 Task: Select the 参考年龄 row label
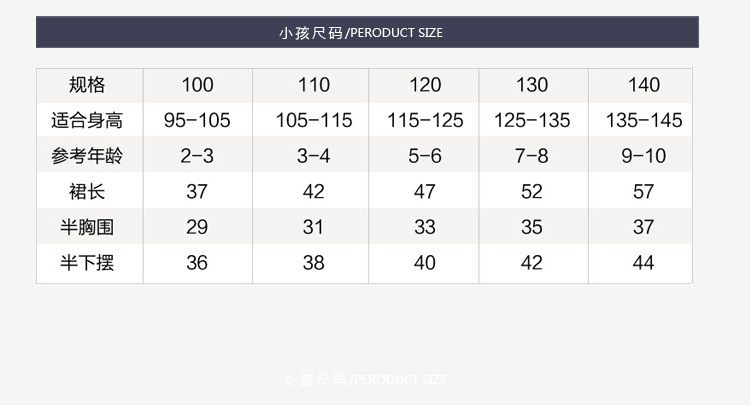point(88,156)
